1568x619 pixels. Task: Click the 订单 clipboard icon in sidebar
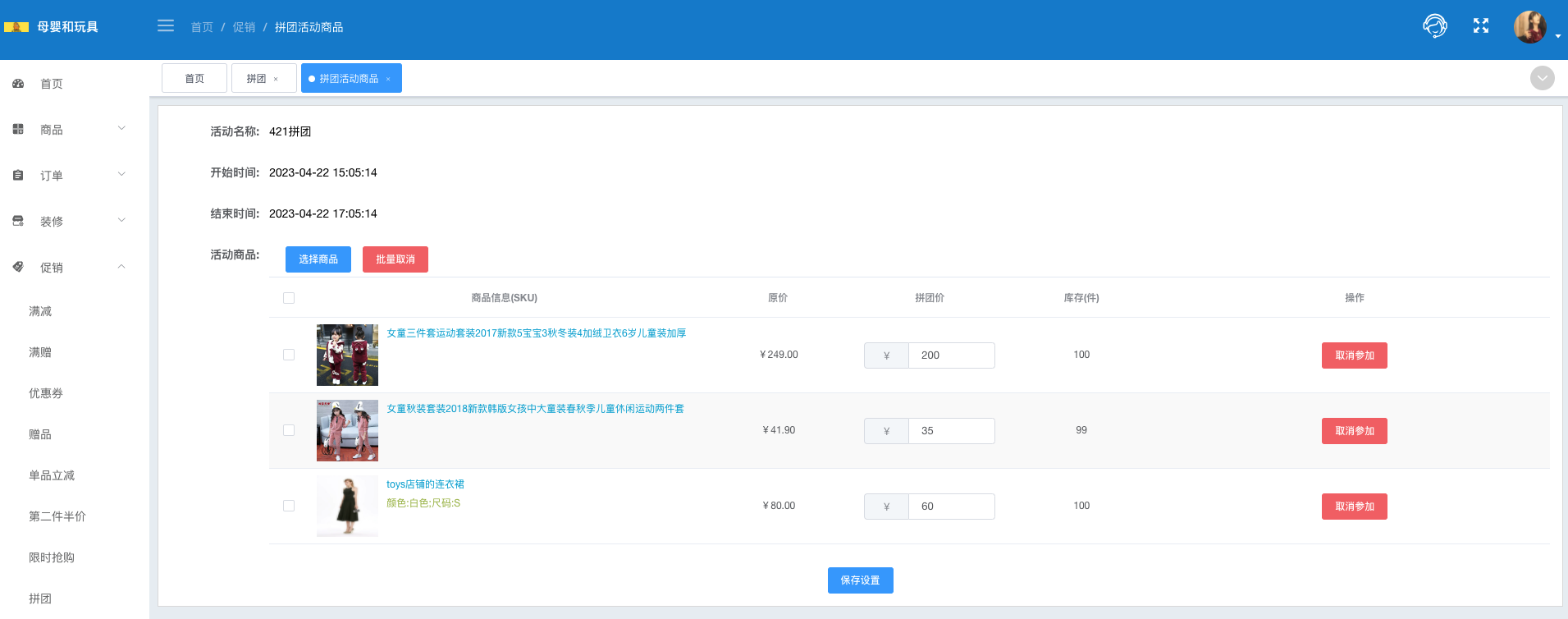coord(18,176)
